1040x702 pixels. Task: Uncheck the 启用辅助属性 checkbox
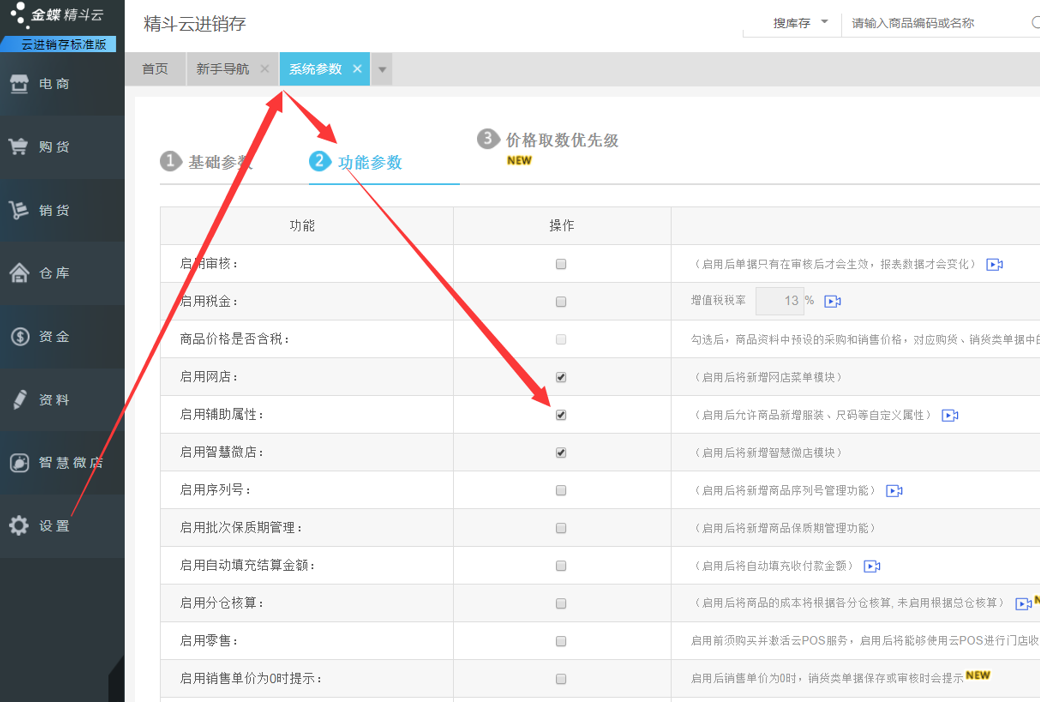pos(561,415)
